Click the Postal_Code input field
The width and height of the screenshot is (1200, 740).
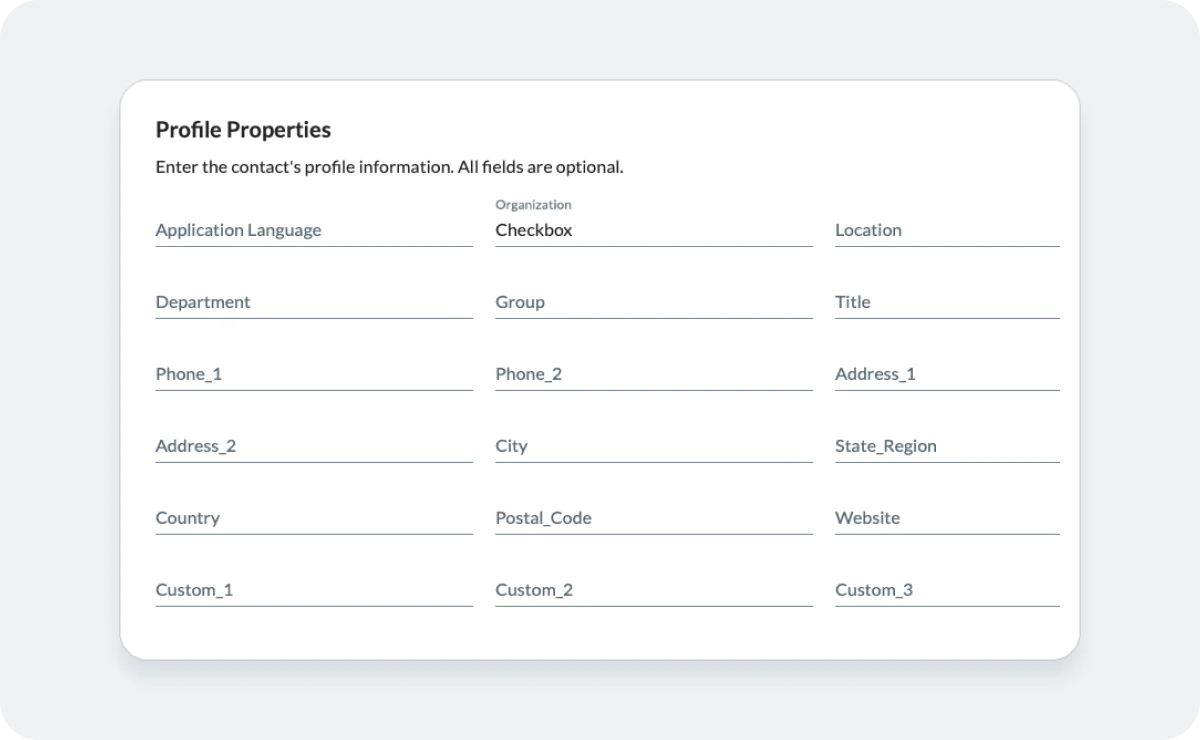pos(654,518)
